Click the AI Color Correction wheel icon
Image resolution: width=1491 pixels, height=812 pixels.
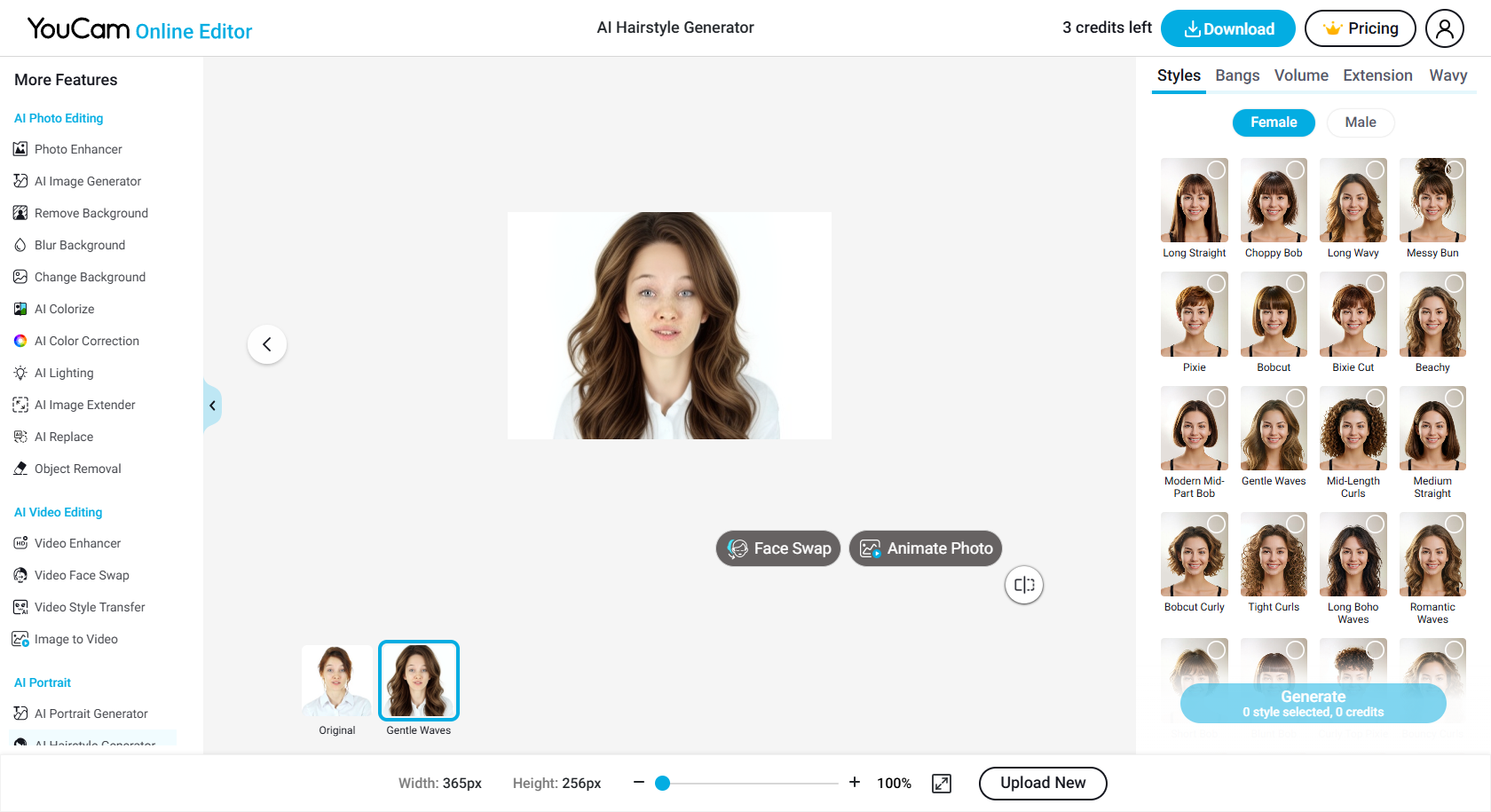pyautogui.click(x=20, y=341)
